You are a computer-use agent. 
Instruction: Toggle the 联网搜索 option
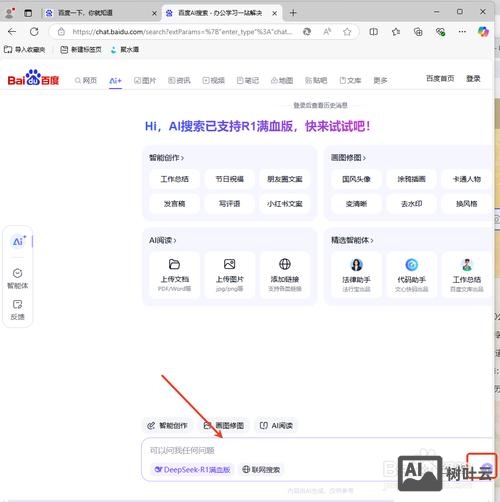pos(261,470)
